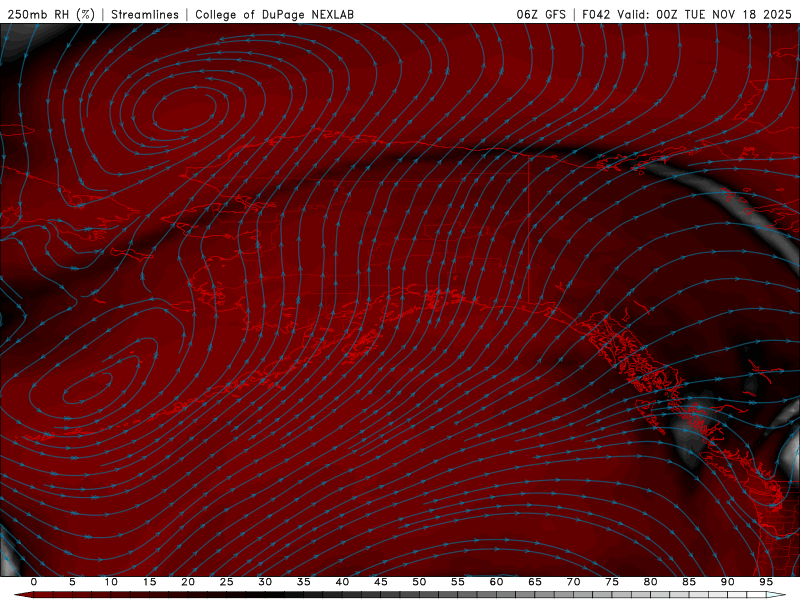Click the colorbar tick label "45"

(381, 582)
